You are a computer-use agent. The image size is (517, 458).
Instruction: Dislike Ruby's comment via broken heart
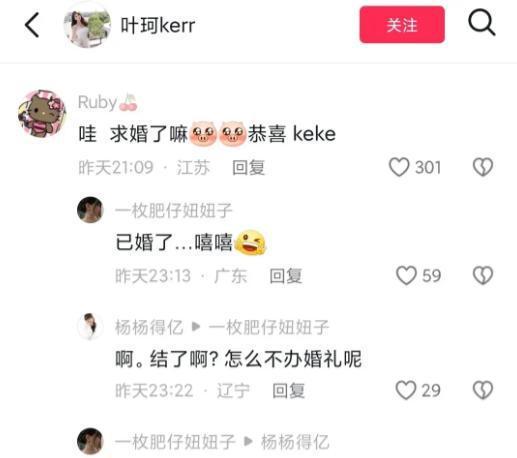[x=483, y=167]
